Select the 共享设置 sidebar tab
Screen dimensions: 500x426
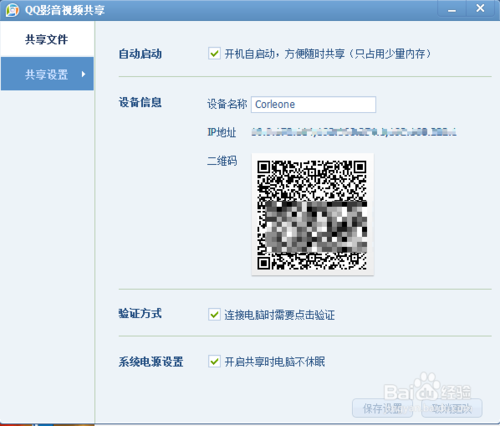[47, 74]
